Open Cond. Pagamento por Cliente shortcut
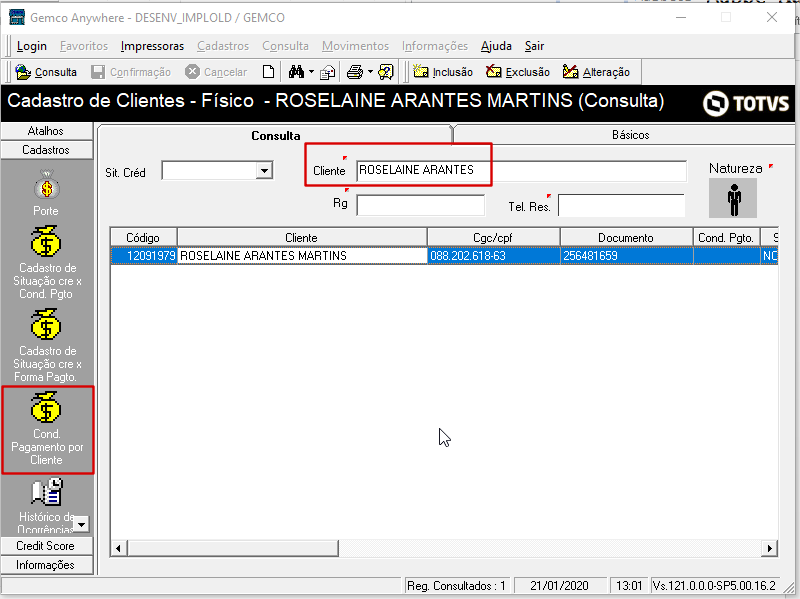The height and width of the screenshot is (599, 800). coord(47,429)
